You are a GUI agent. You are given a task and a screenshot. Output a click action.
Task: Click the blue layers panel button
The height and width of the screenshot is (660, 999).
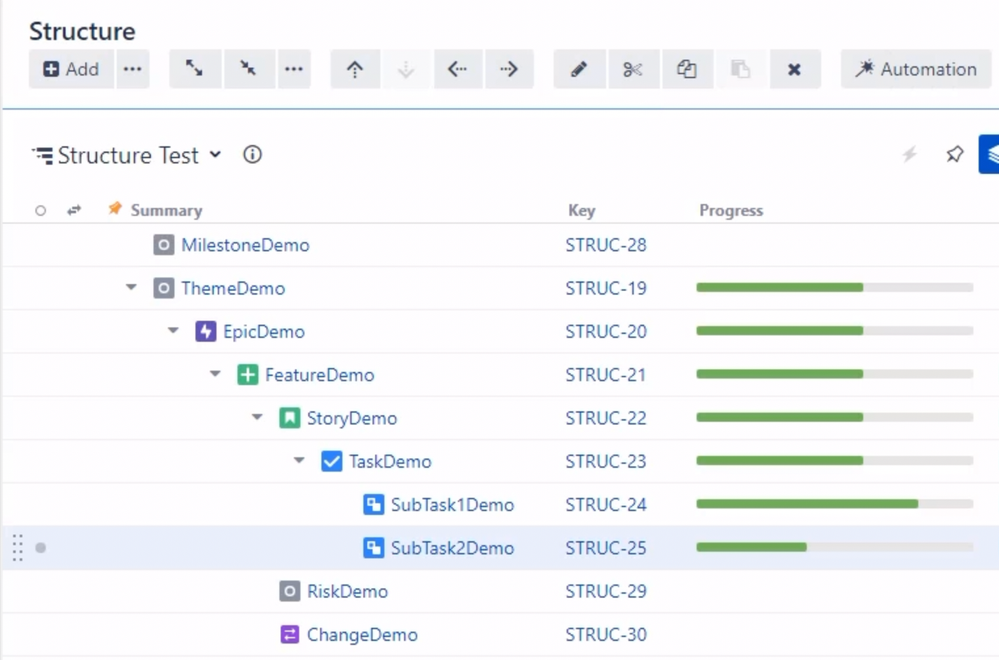coord(989,154)
